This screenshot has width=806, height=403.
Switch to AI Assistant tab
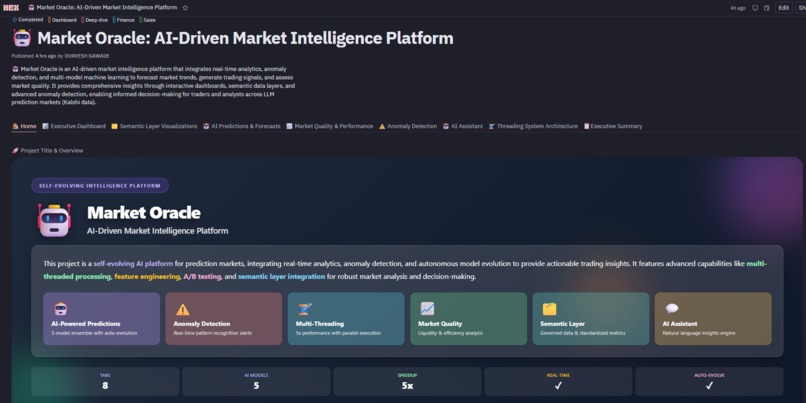463,126
